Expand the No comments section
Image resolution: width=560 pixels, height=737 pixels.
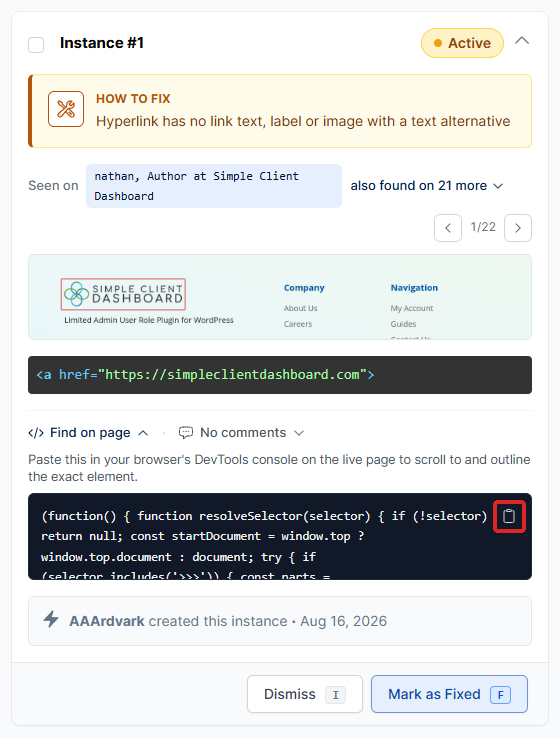point(242,432)
